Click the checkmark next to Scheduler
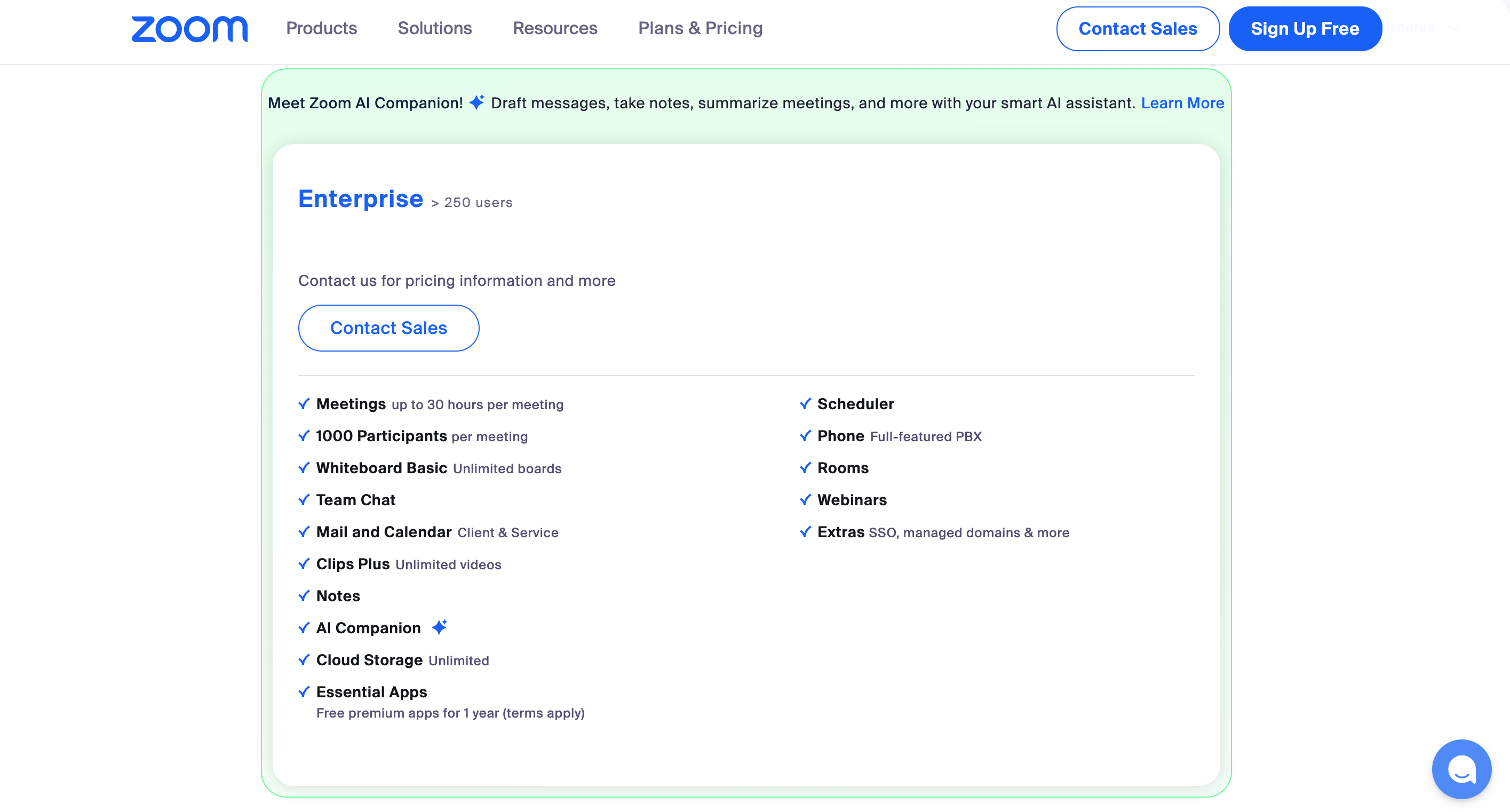The height and width of the screenshot is (812, 1510). click(x=805, y=403)
